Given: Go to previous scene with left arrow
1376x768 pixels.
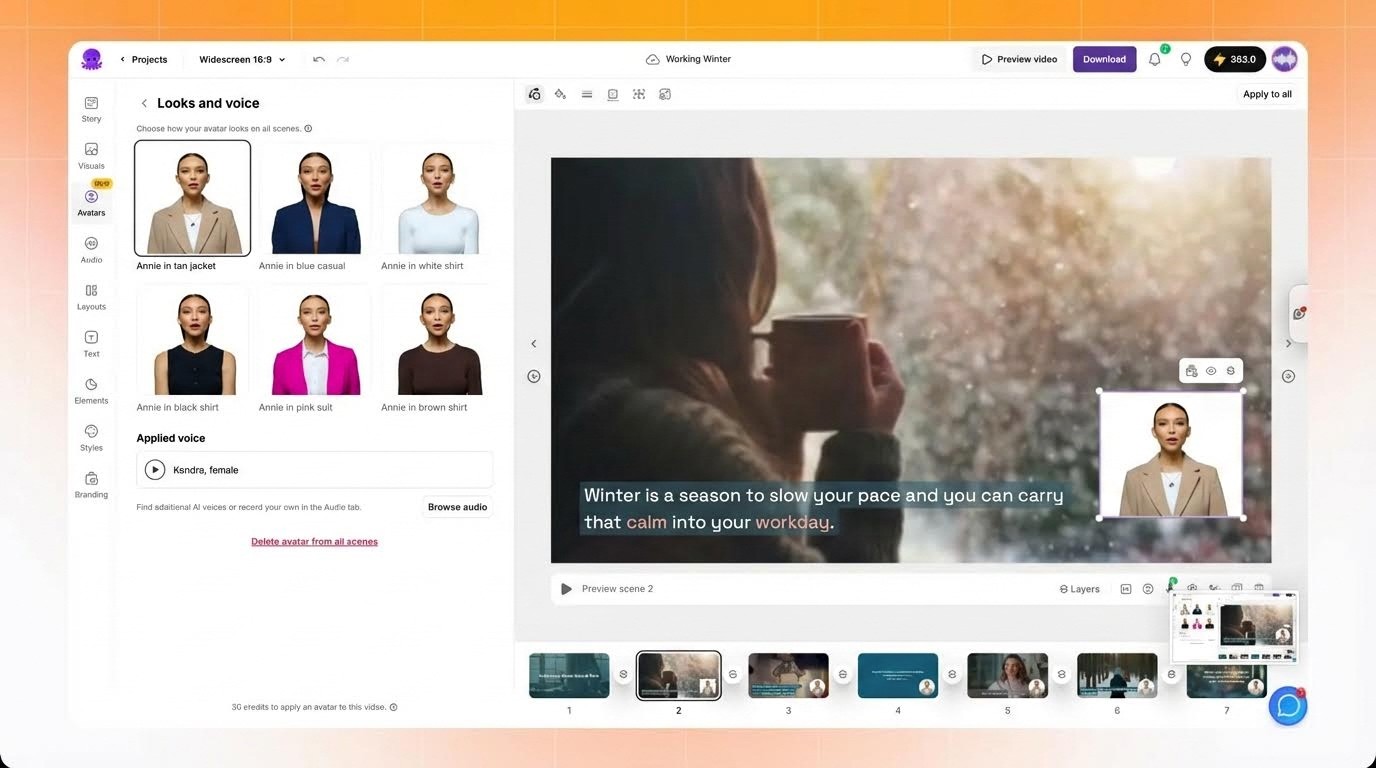Looking at the screenshot, I should pos(534,343).
